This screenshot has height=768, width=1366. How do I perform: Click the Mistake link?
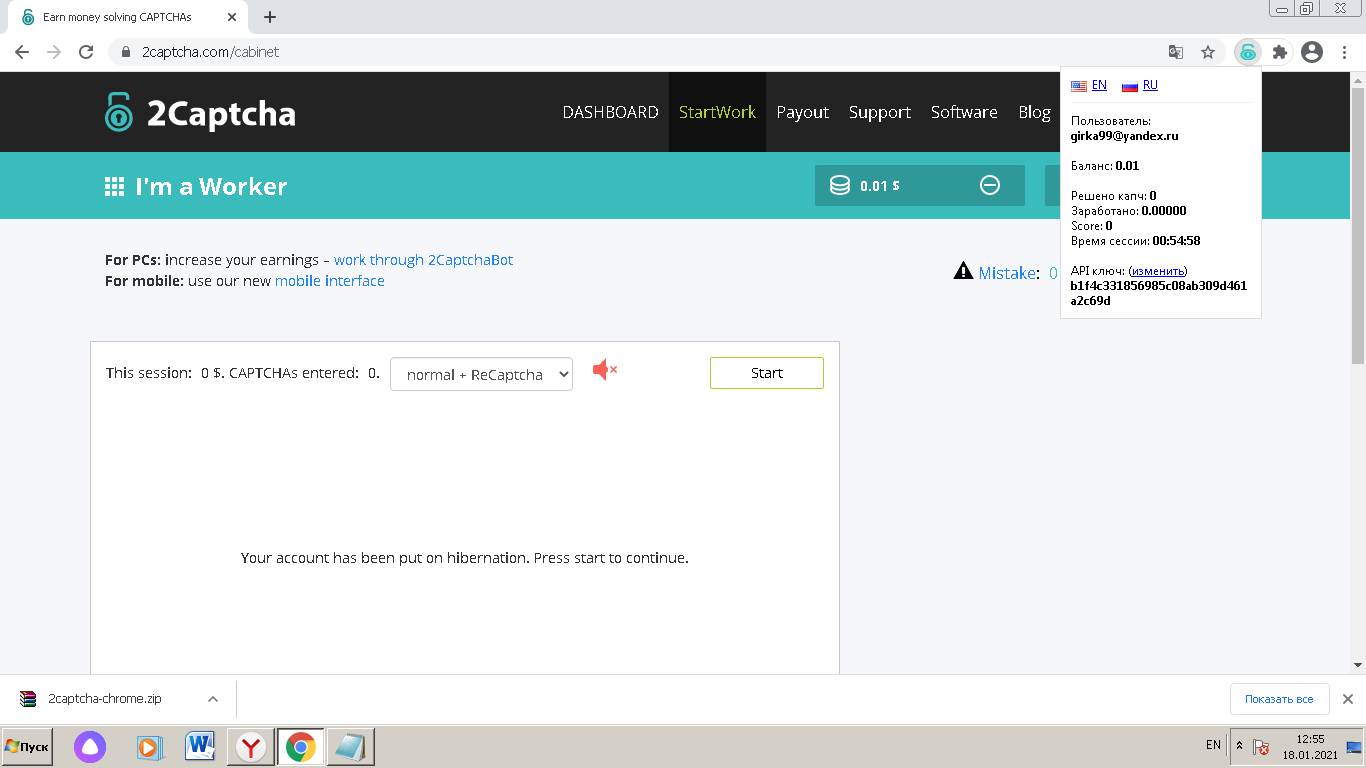[x=1008, y=273]
